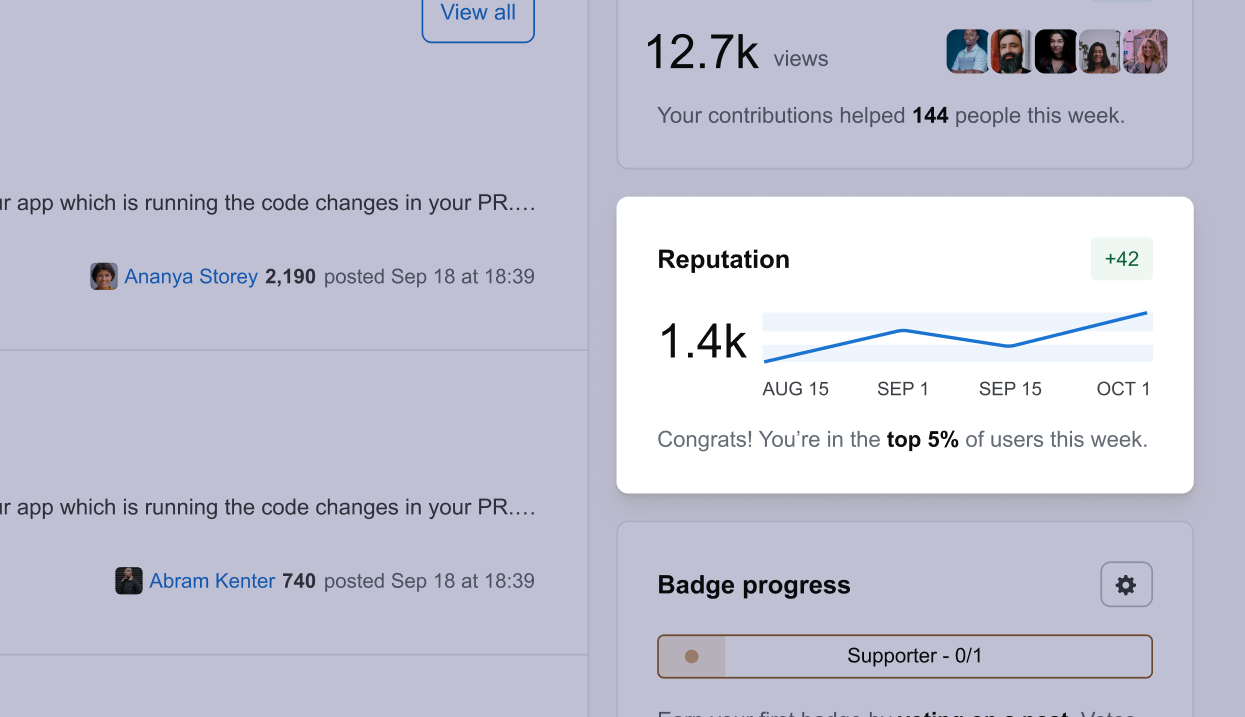1245x717 pixels.
Task: Click the +42 reputation change badge
Action: click(x=1122, y=259)
